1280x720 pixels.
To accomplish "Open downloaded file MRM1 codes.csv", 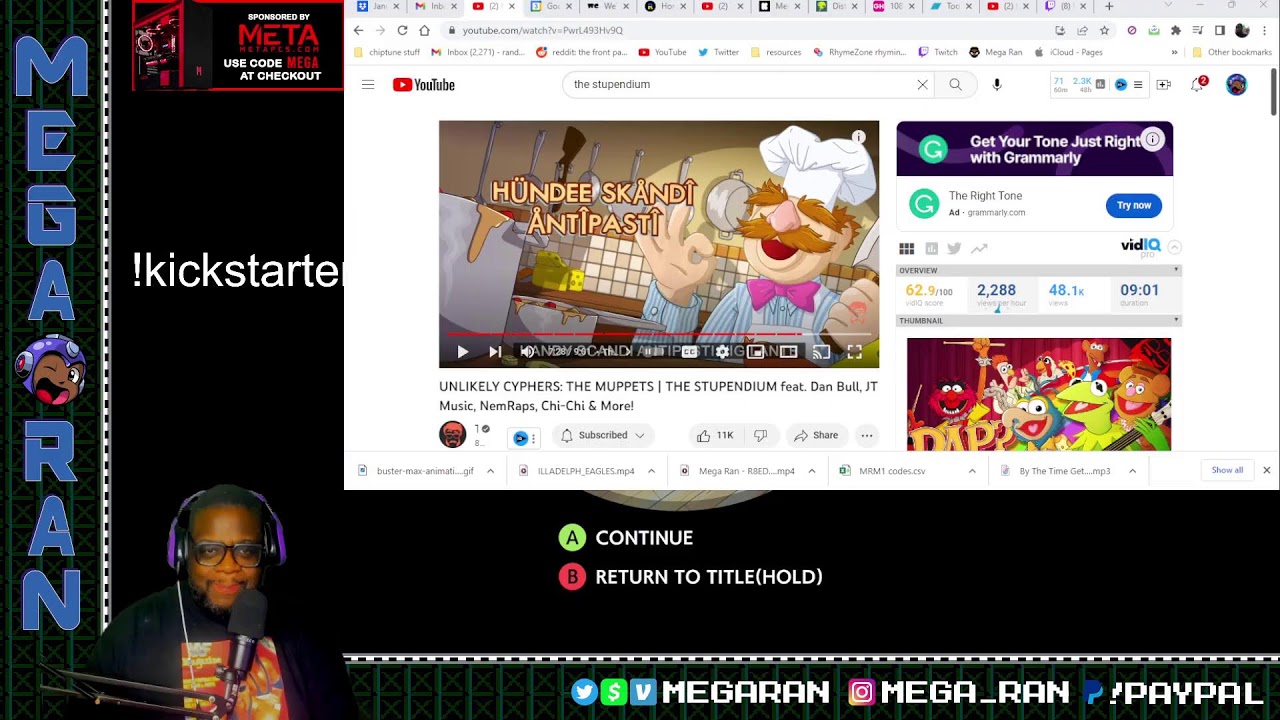I will pyautogui.click(x=882, y=471).
